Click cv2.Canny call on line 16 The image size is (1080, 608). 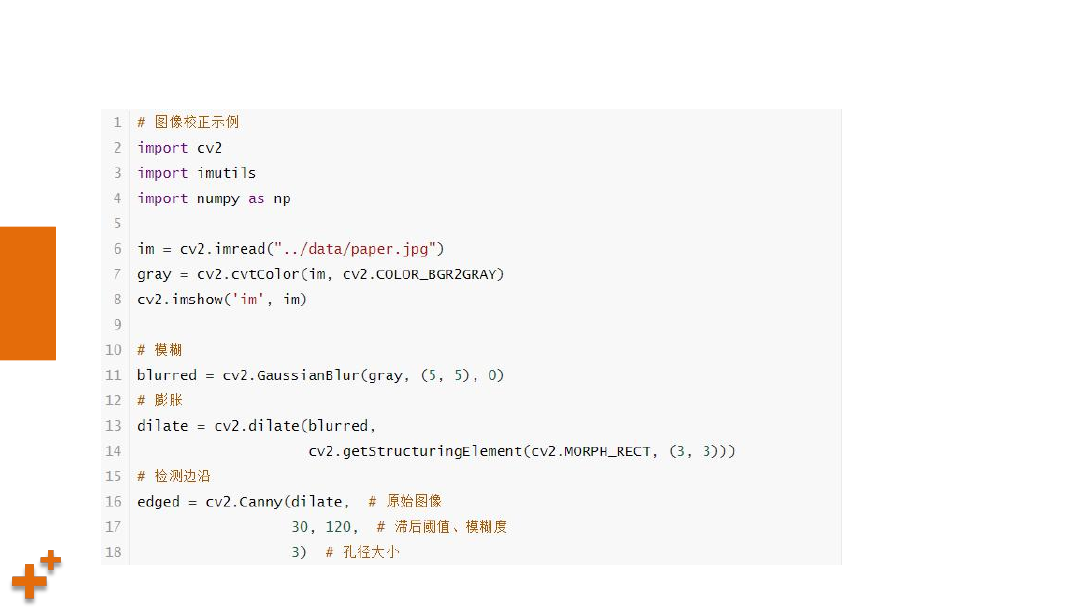click(277, 501)
